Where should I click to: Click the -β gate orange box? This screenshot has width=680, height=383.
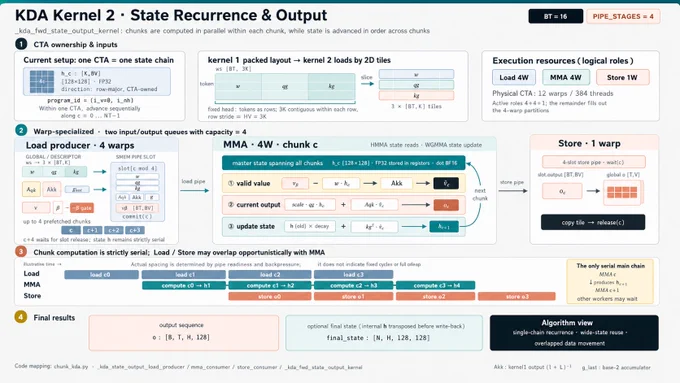coord(82,208)
